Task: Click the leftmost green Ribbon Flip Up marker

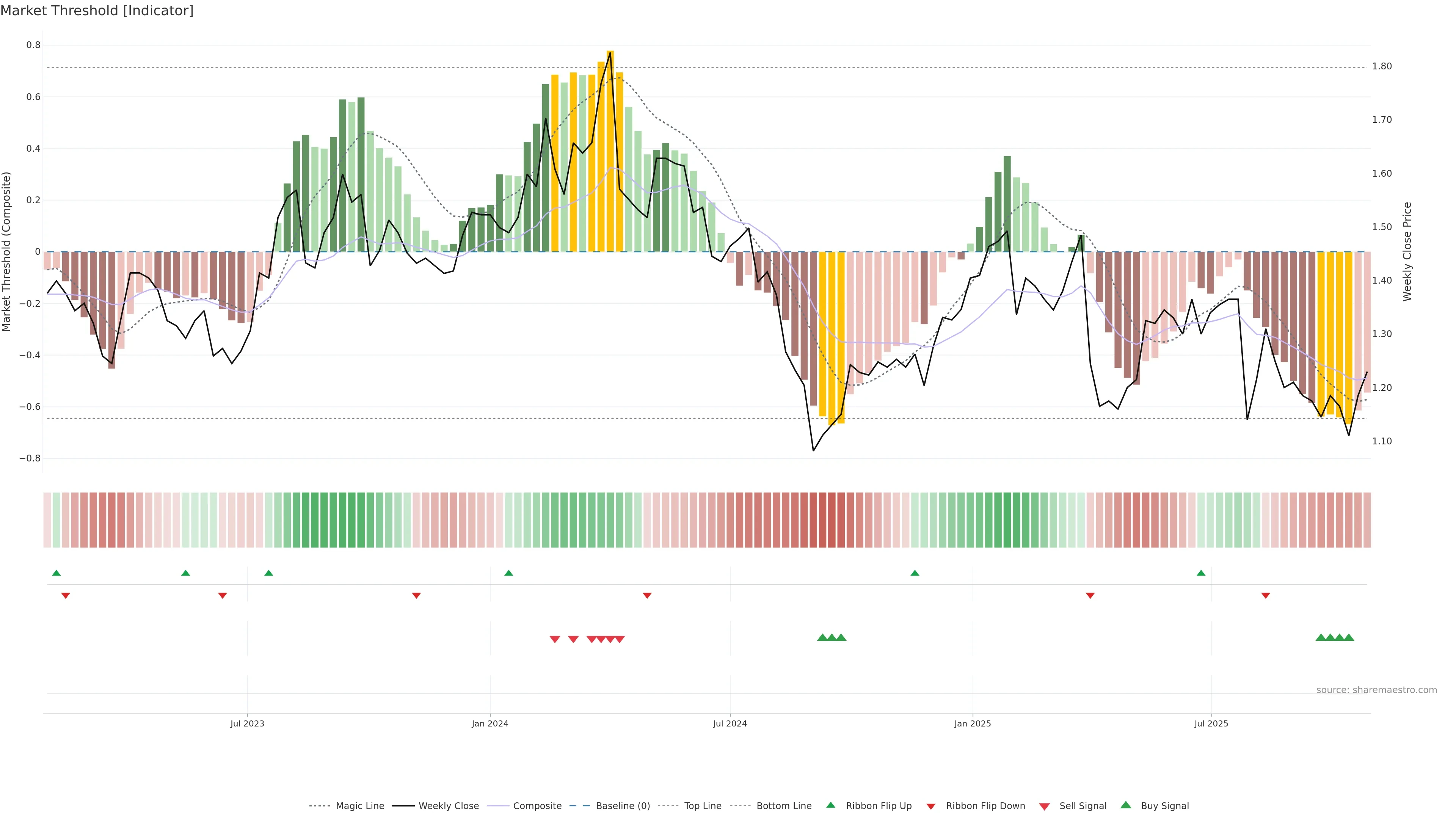Action: click(x=56, y=573)
